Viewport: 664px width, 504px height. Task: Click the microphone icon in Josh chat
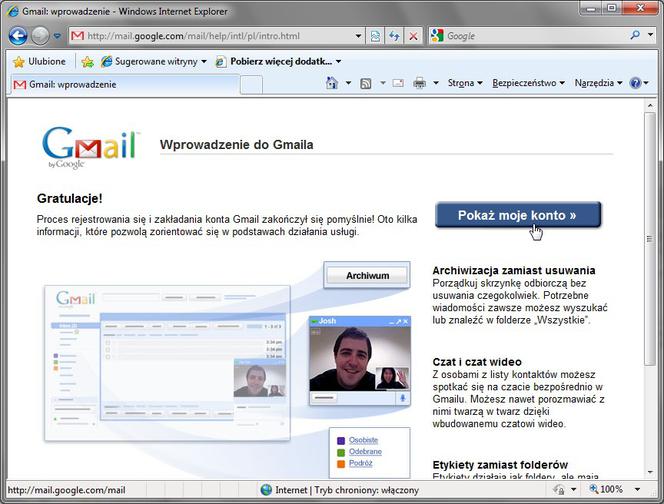[403, 398]
